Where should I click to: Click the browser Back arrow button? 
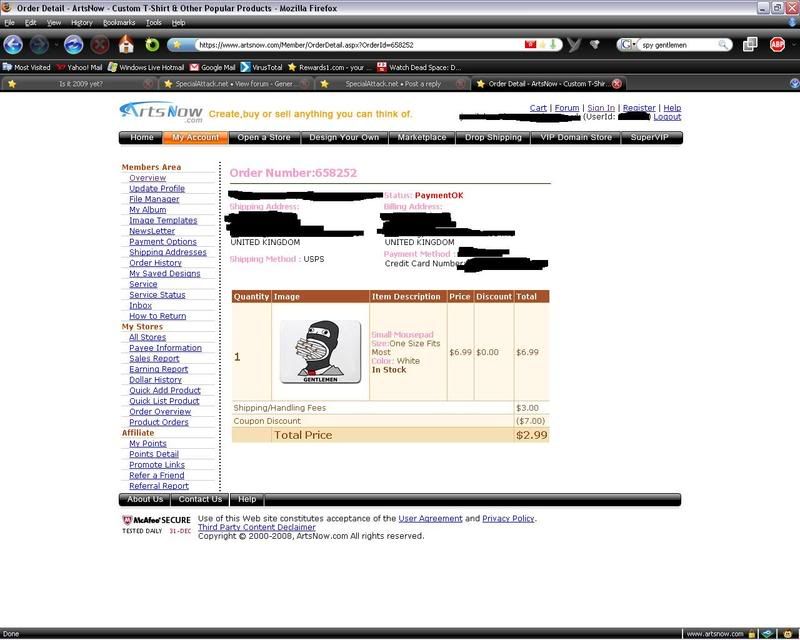[x=13, y=45]
